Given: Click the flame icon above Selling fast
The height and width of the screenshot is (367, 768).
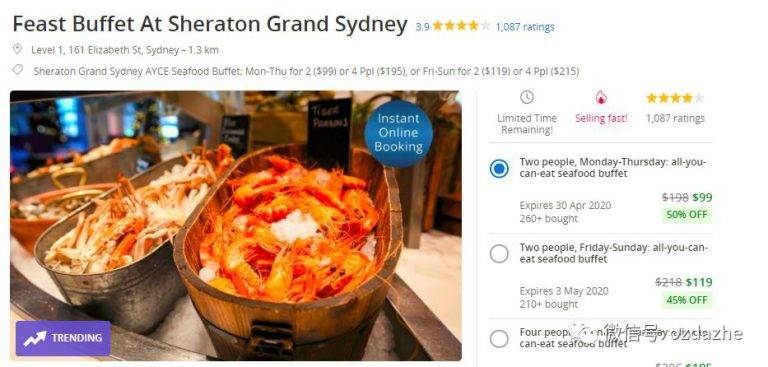Looking at the screenshot, I should coord(601,98).
